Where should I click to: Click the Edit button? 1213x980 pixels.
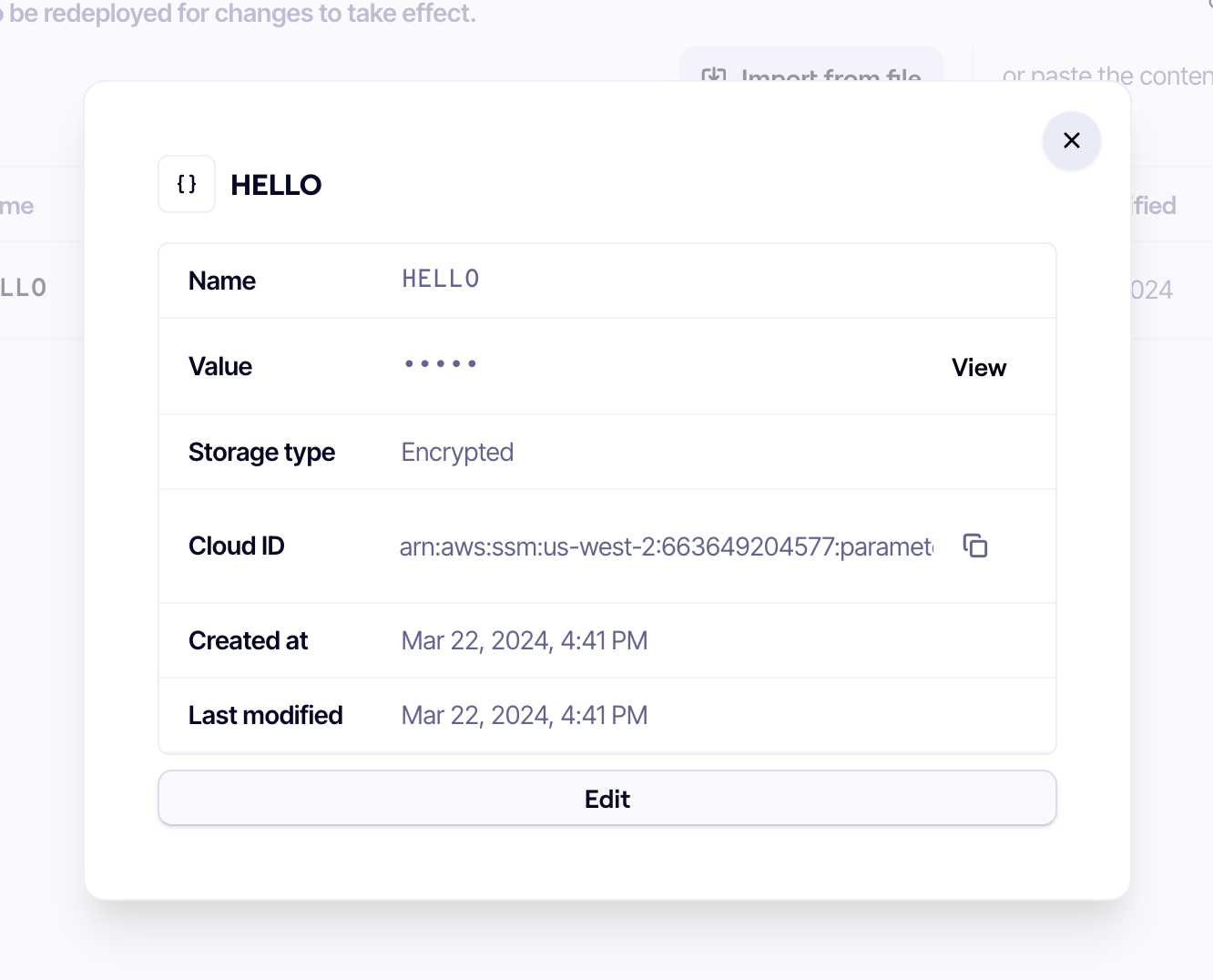[x=606, y=798]
